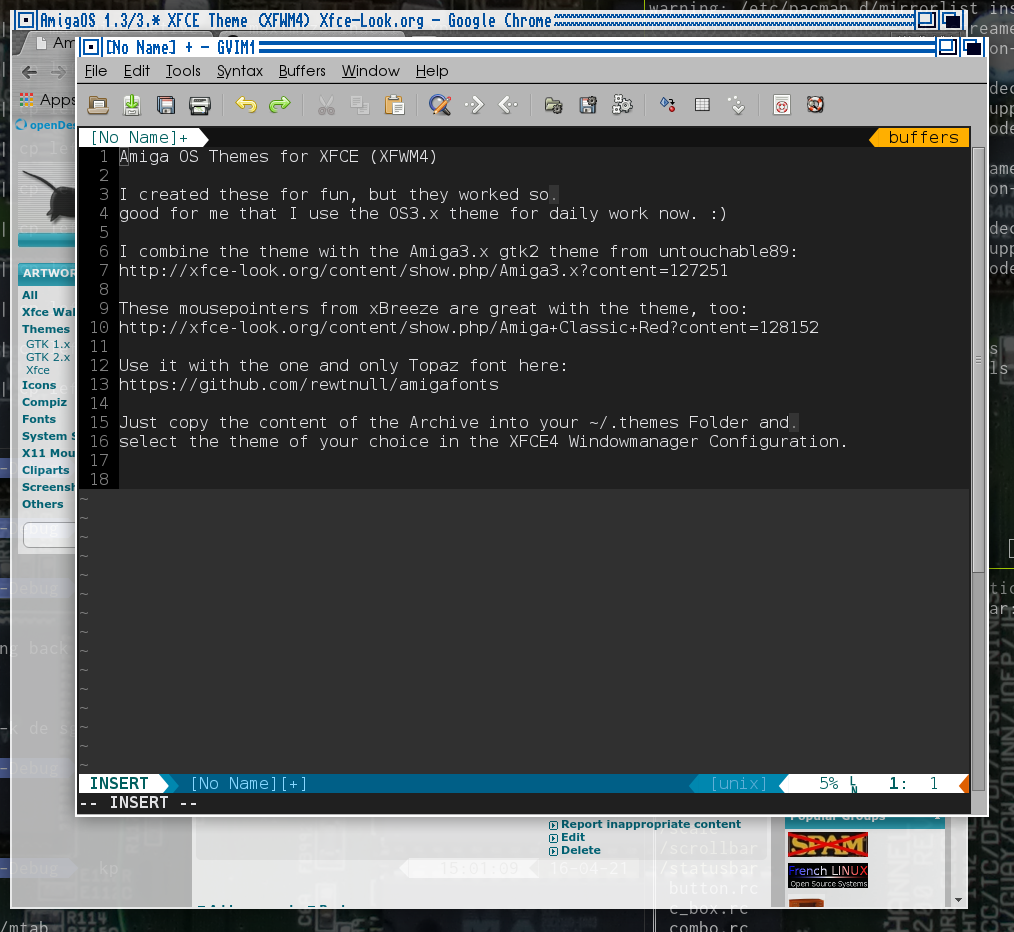Undo the last change with yellow arrow
1014x932 pixels.
pyautogui.click(x=246, y=105)
